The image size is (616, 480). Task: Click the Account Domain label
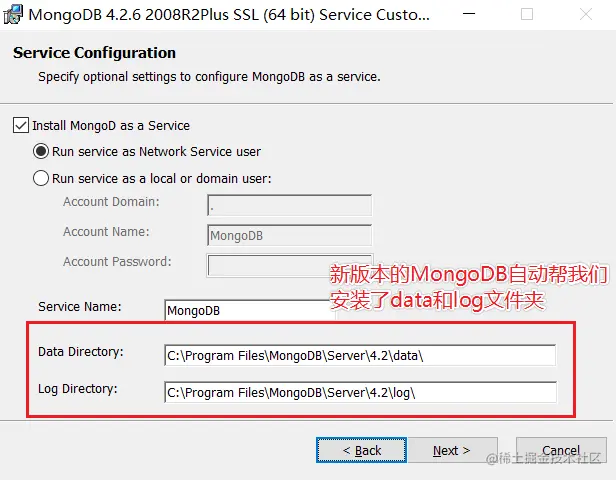pos(111,202)
